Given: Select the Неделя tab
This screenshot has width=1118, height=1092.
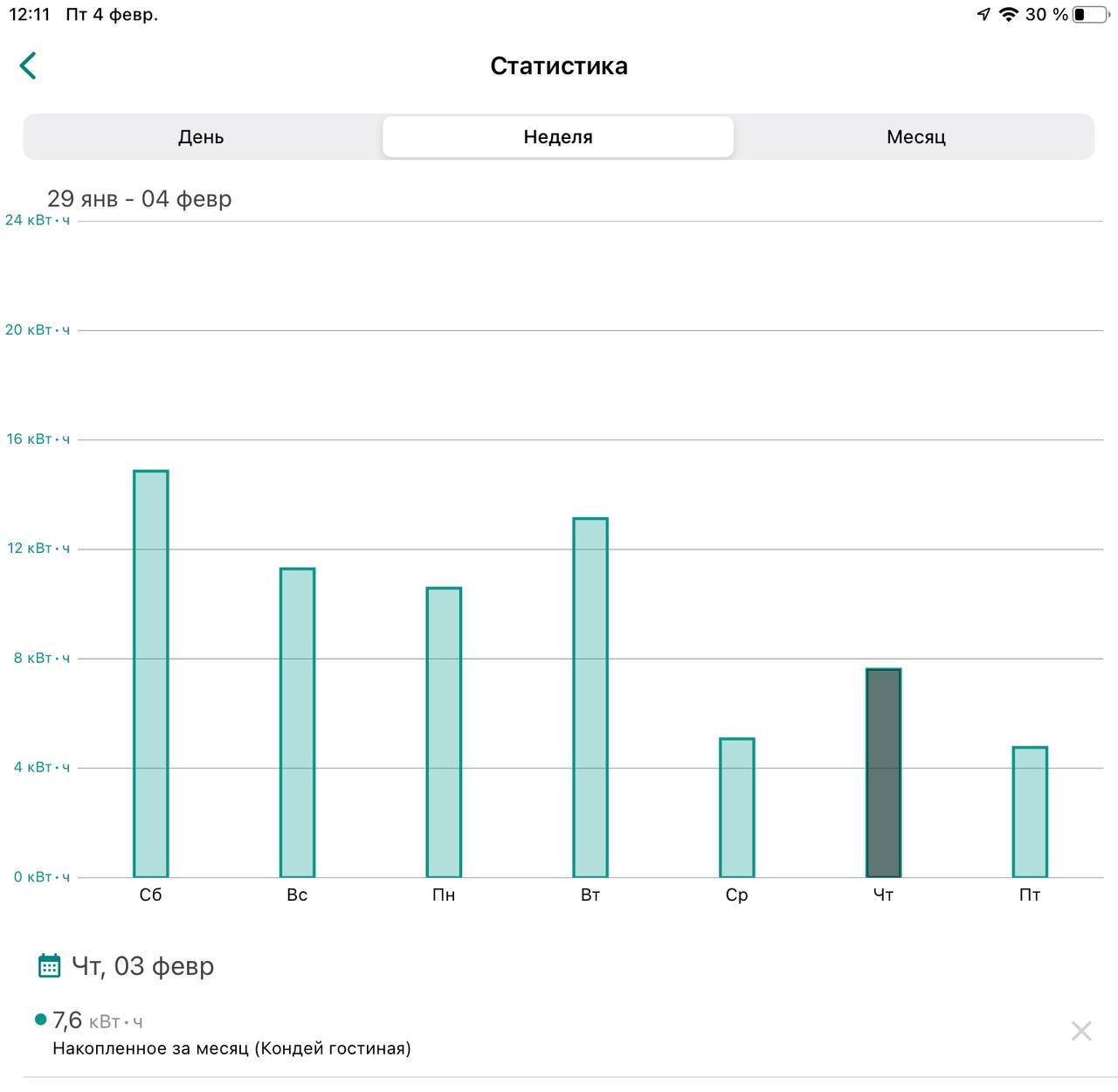Looking at the screenshot, I should coord(558,137).
